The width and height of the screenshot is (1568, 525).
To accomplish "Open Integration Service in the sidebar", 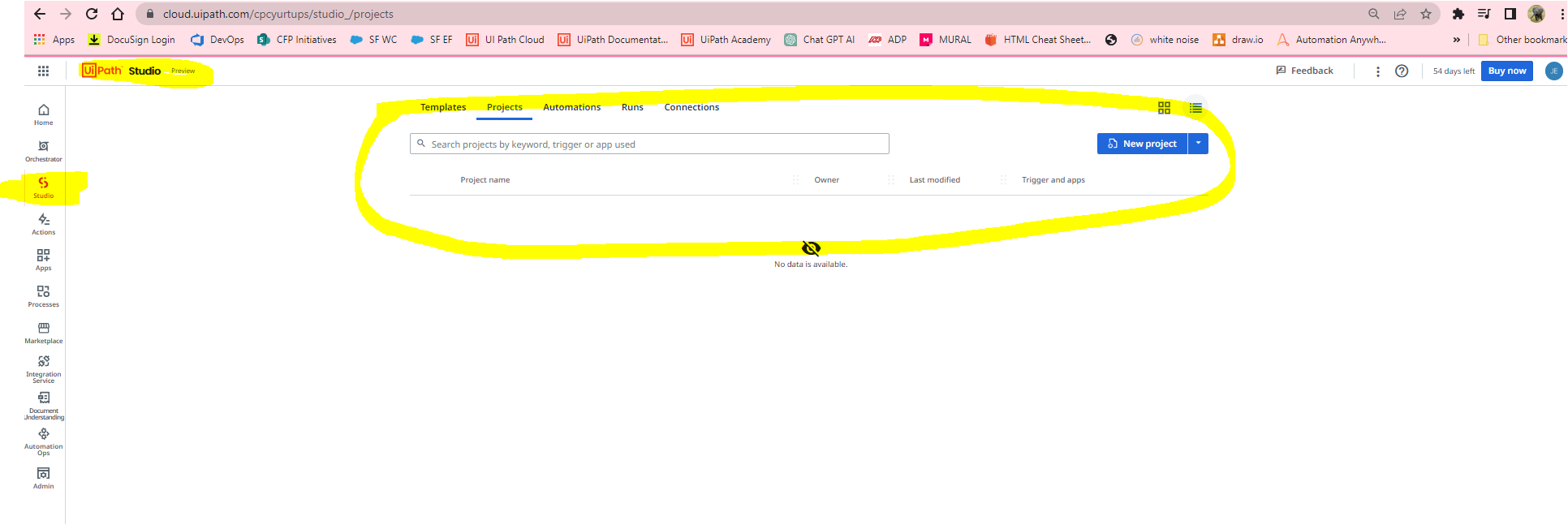I will click(x=44, y=369).
